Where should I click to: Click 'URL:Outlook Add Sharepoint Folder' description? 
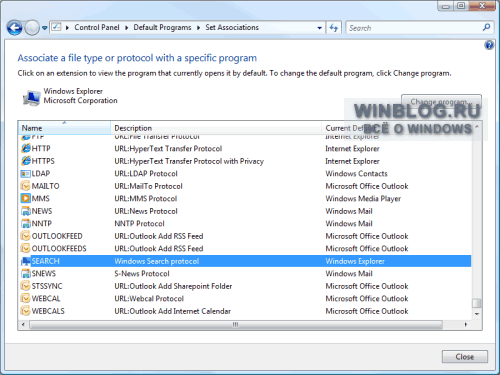(x=173, y=286)
